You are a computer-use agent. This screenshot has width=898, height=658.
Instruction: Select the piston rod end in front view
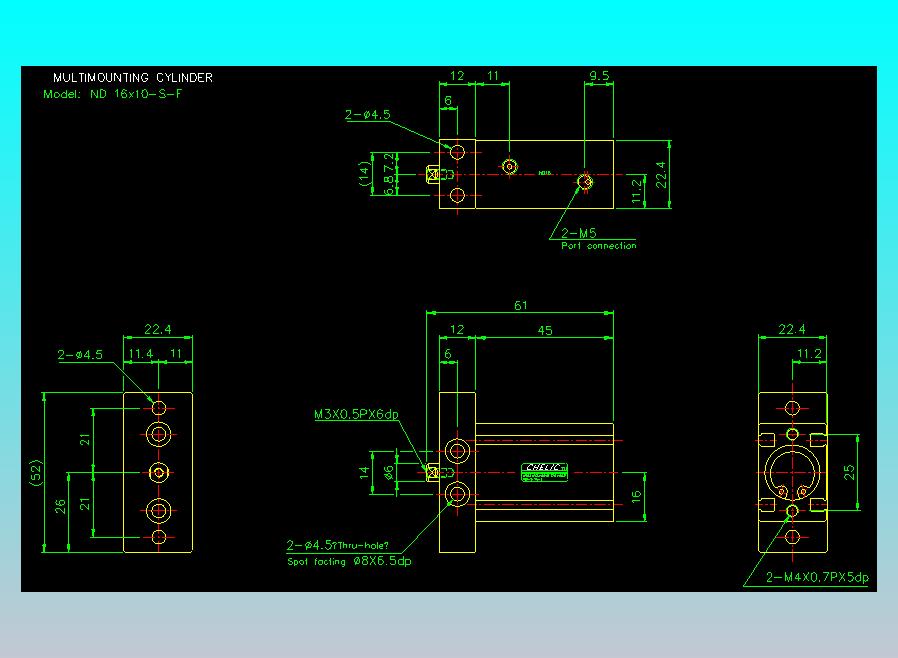[433, 472]
